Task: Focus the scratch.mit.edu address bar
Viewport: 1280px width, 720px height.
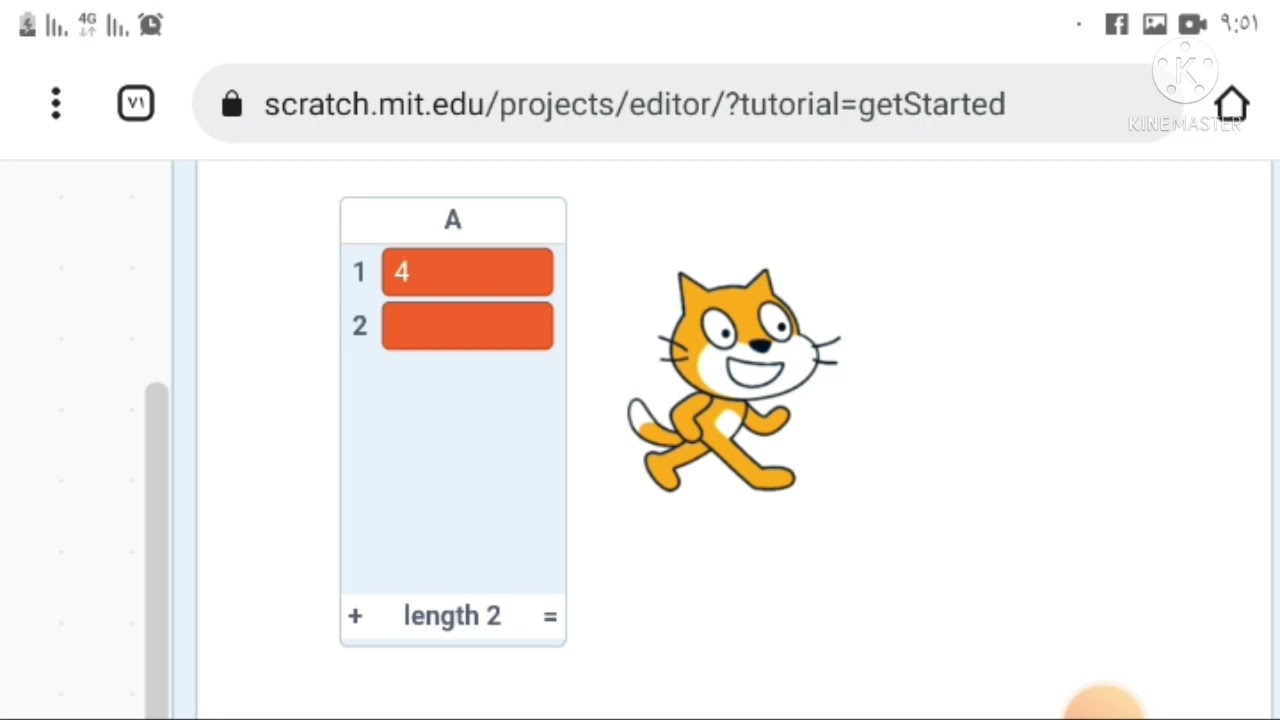Action: pos(634,104)
